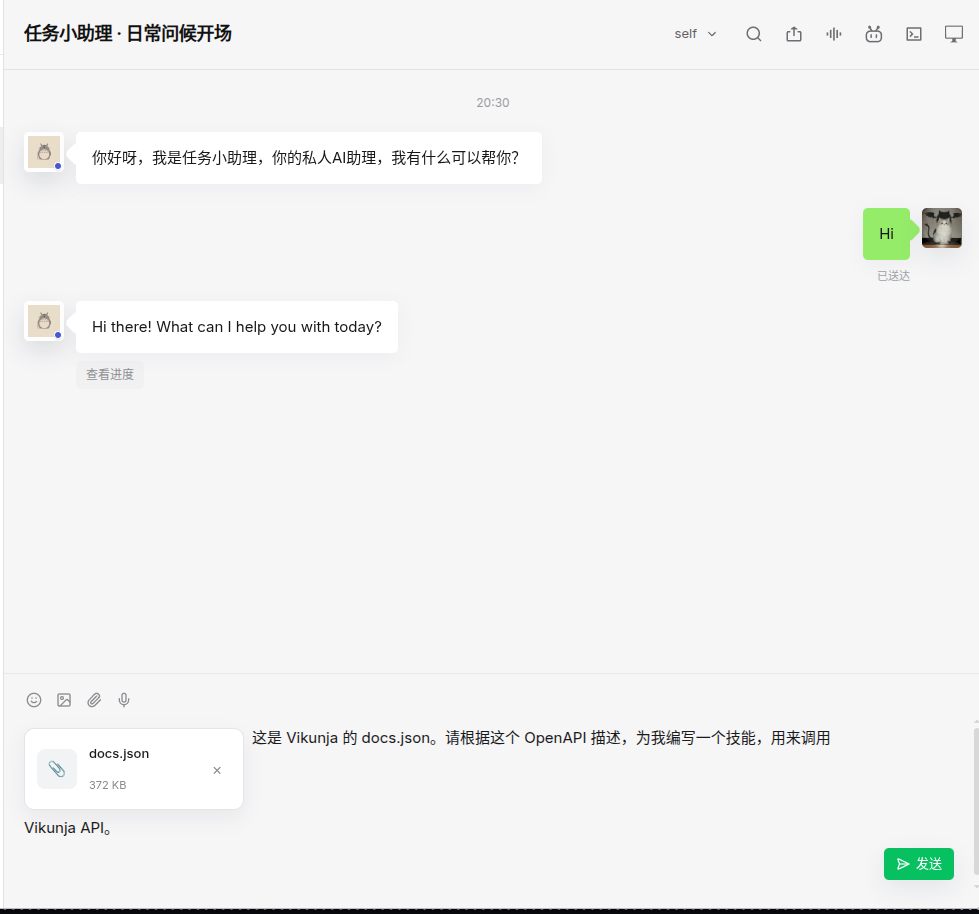Click the '你好呀，我是任务小助理' message

pyautogui.click(x=308, y=158)
